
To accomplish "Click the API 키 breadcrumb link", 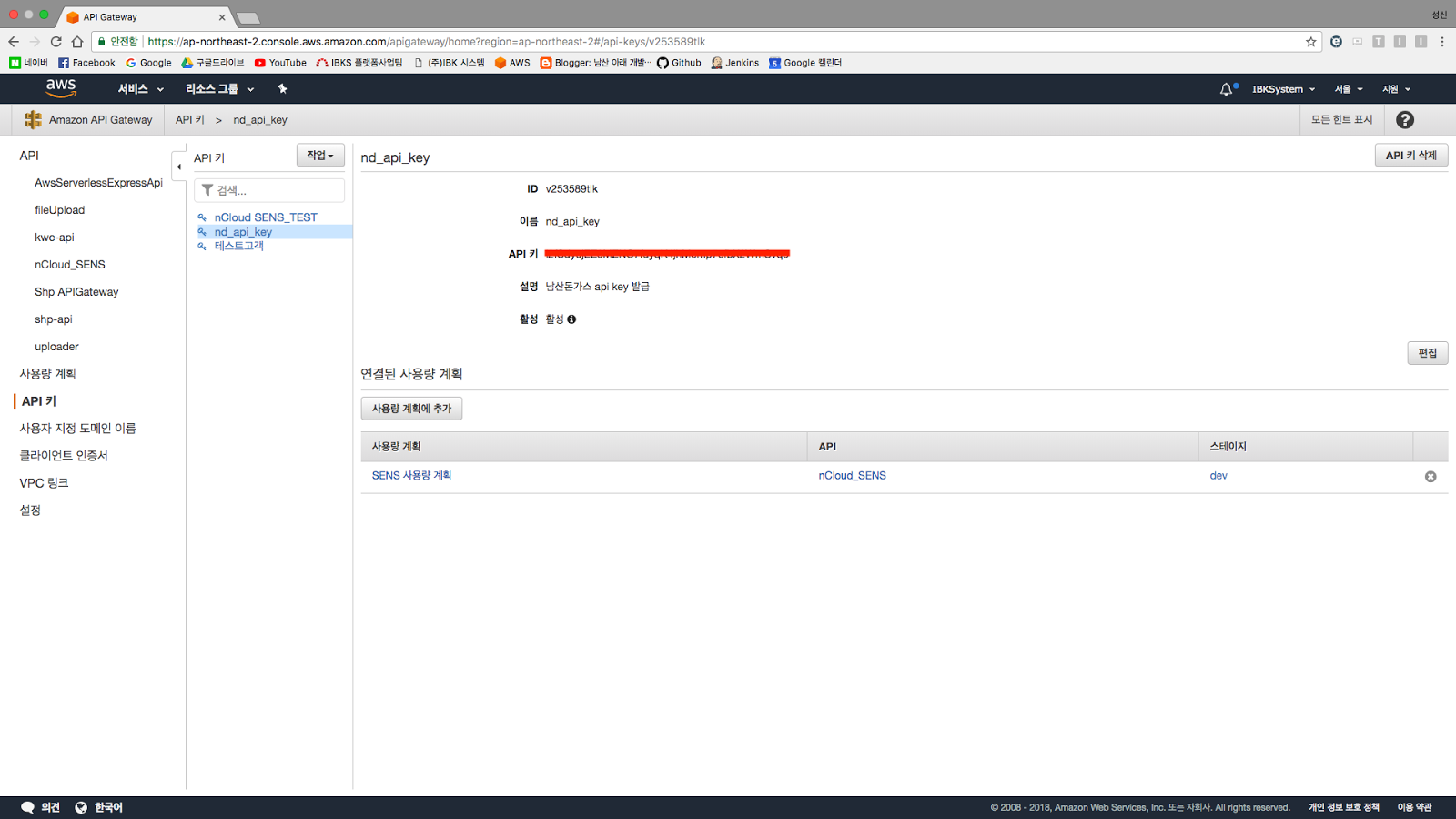I will [x=189, y=120].
